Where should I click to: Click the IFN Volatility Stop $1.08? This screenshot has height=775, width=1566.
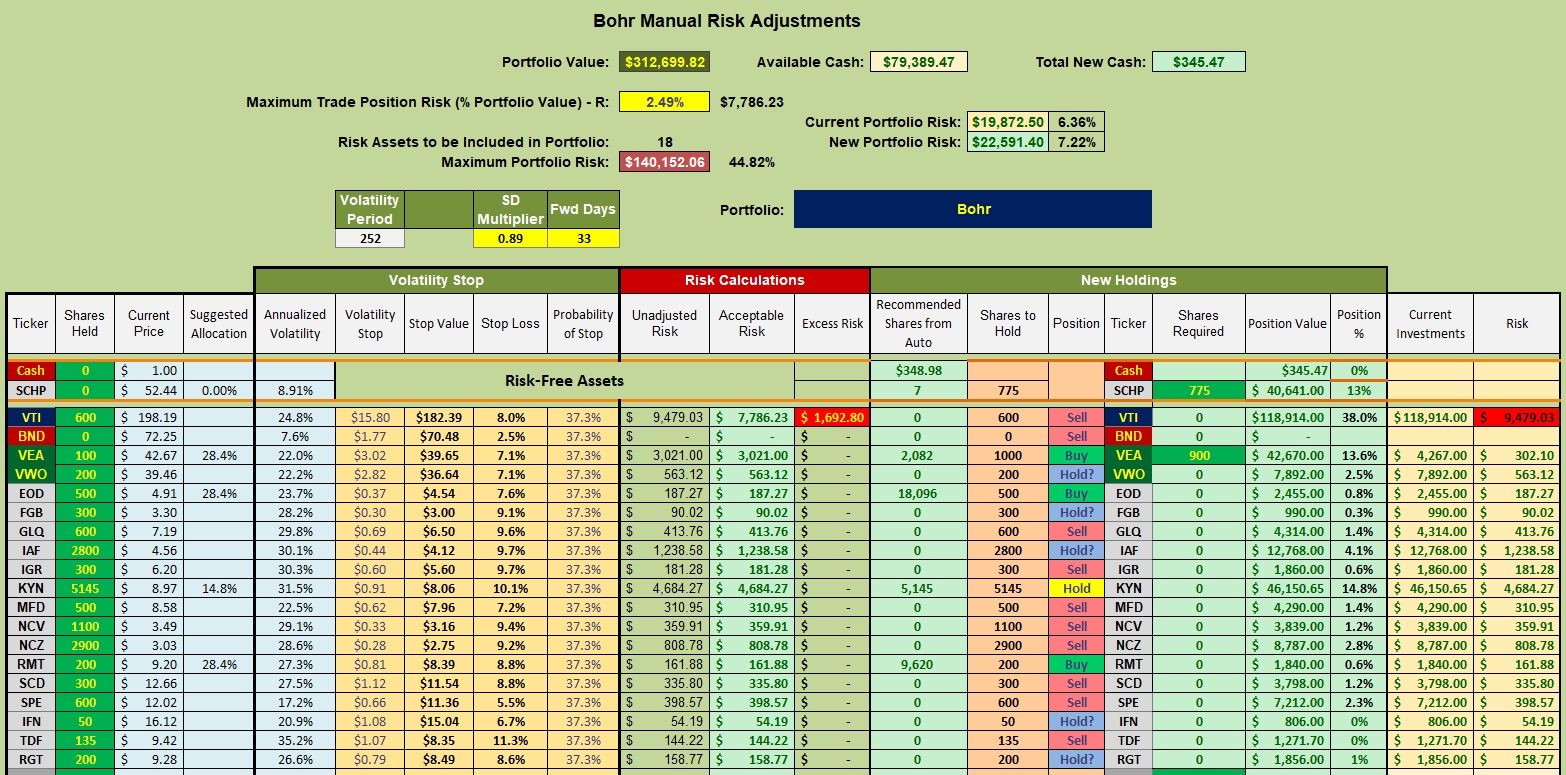(x=370, y=721)
